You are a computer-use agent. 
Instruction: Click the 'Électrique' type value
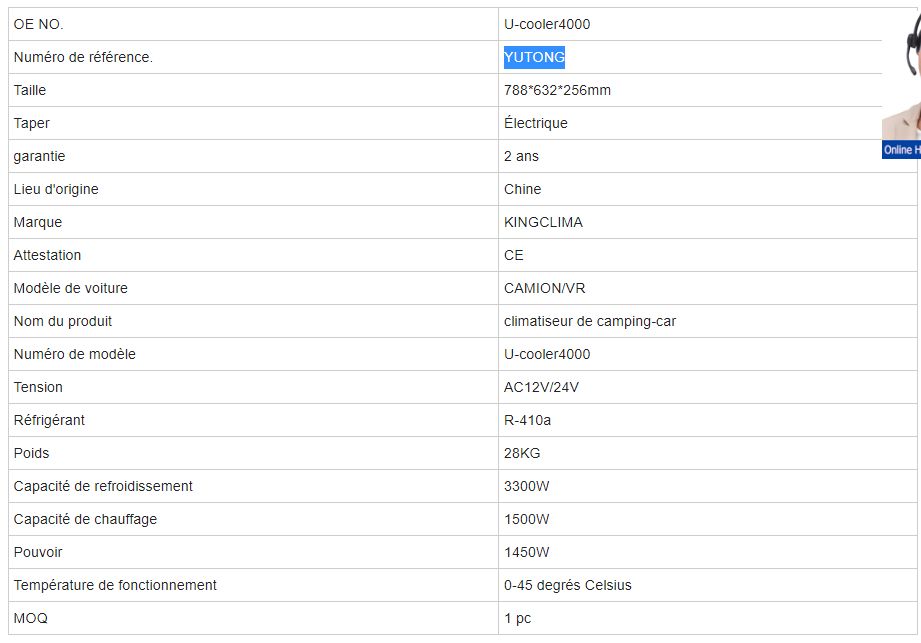535,123
